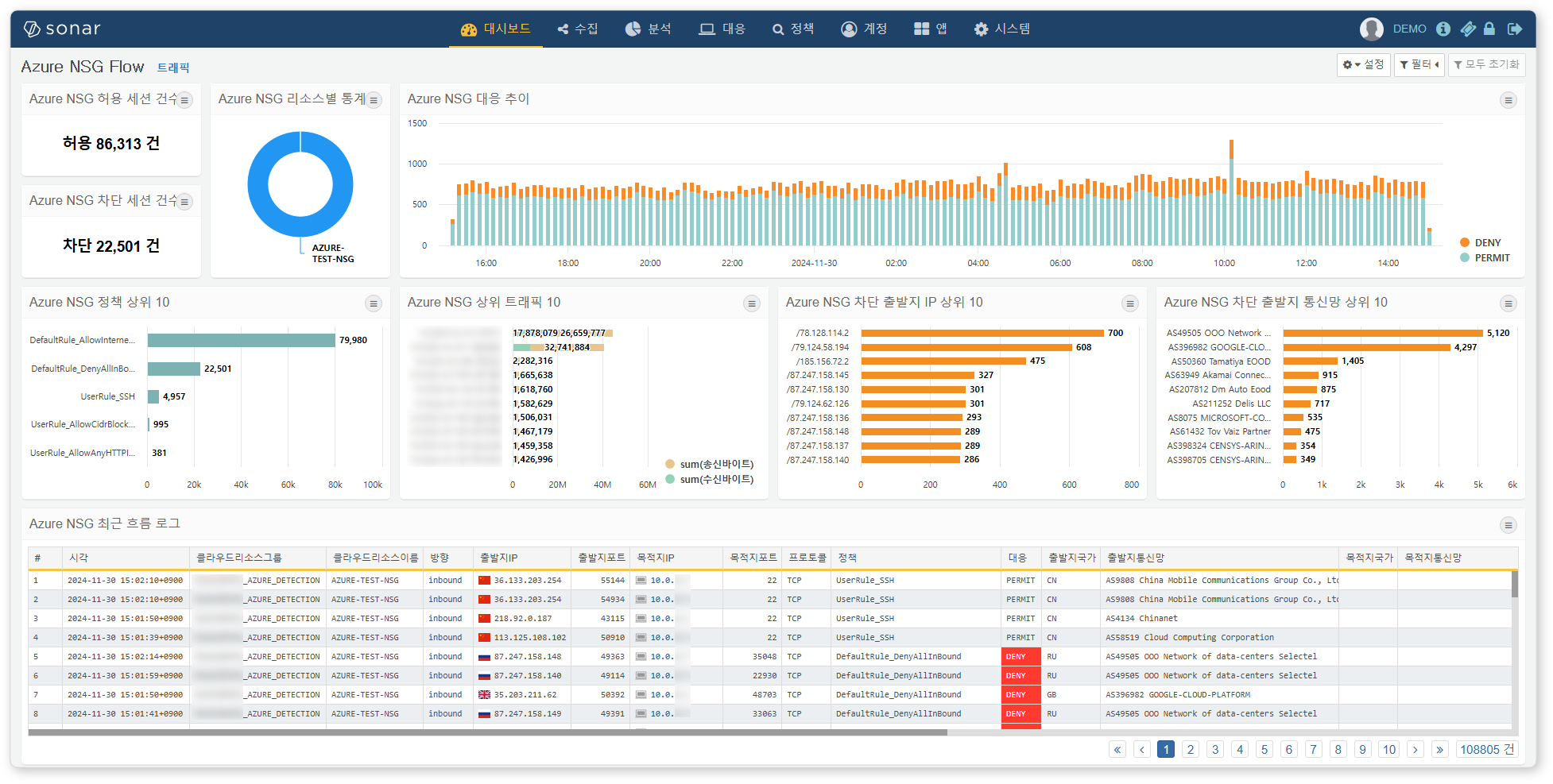The height and width of the screenshot is (784, 1553).
Task: Open menu for 리소스별 통계 widget
Action: click(x=374, y=100)
